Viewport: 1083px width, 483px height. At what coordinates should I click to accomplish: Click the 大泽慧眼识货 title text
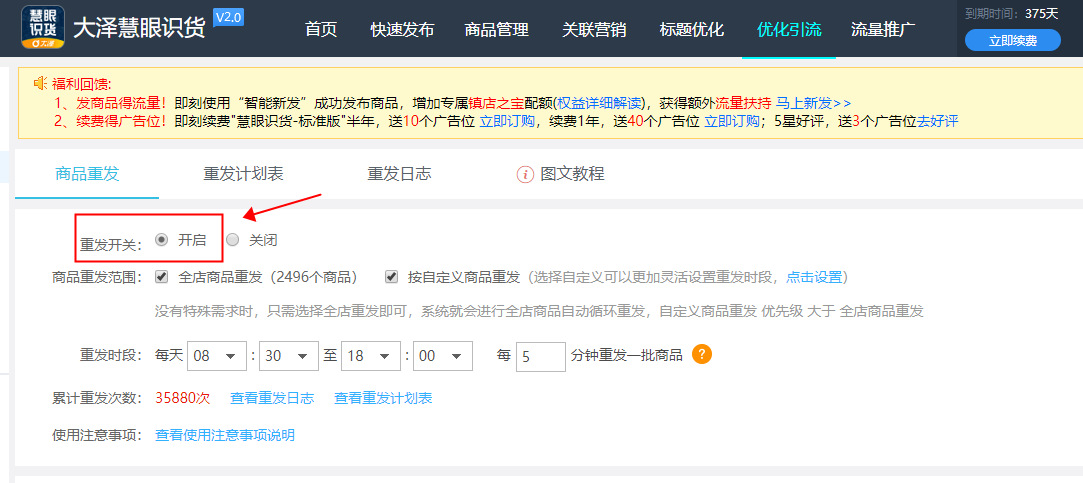(x=140, y=28)
